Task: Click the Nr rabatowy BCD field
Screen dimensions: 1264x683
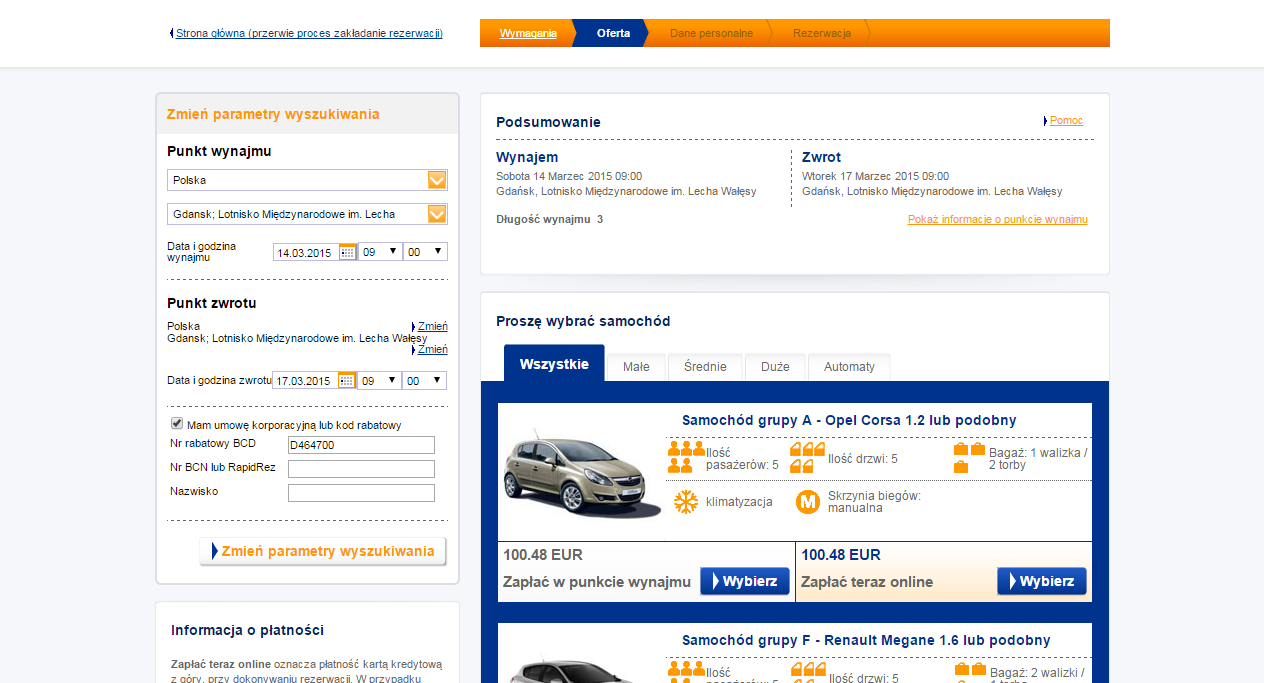Action: [361, 445]
